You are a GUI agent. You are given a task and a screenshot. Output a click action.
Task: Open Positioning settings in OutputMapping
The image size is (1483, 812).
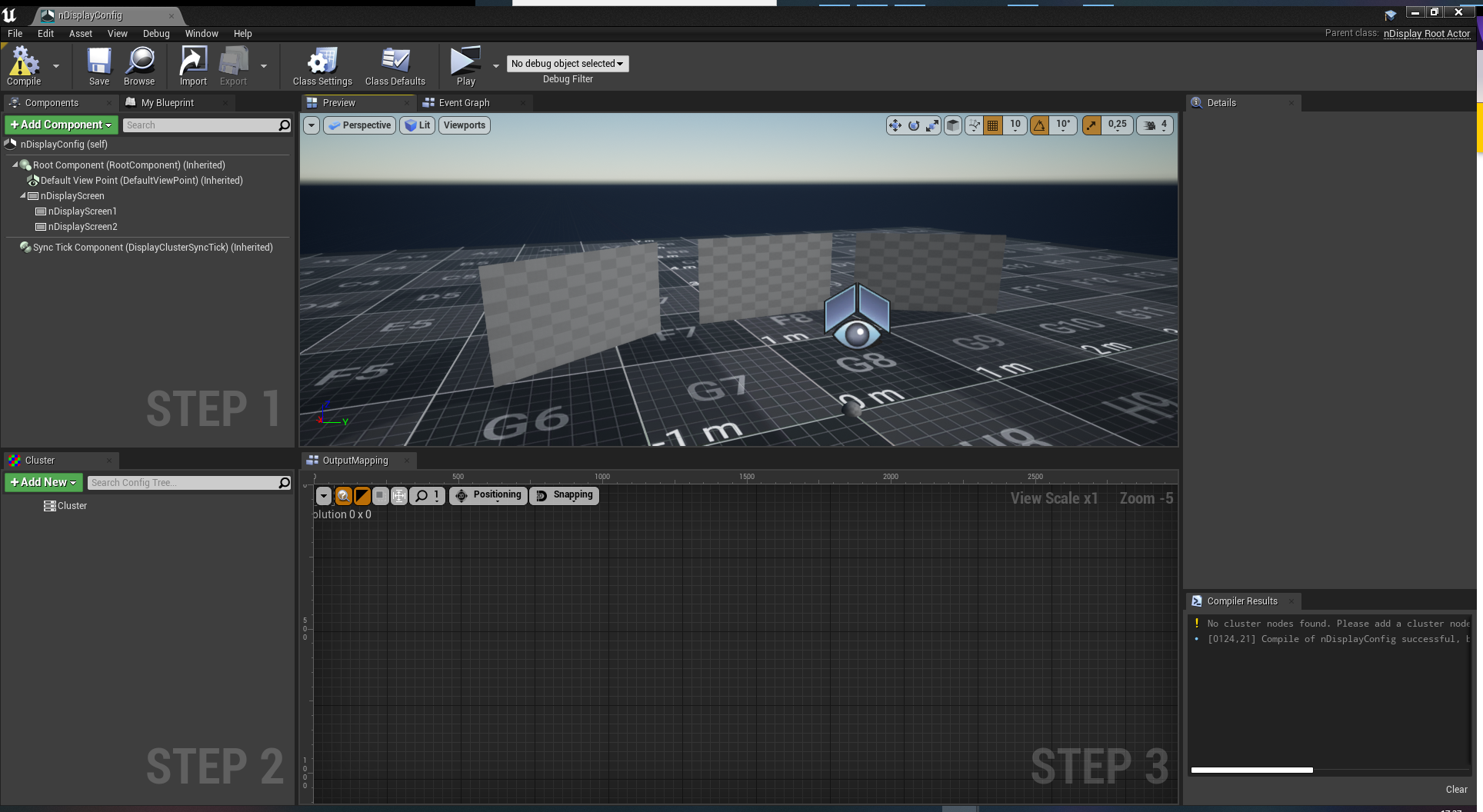(x=488, y=496)
